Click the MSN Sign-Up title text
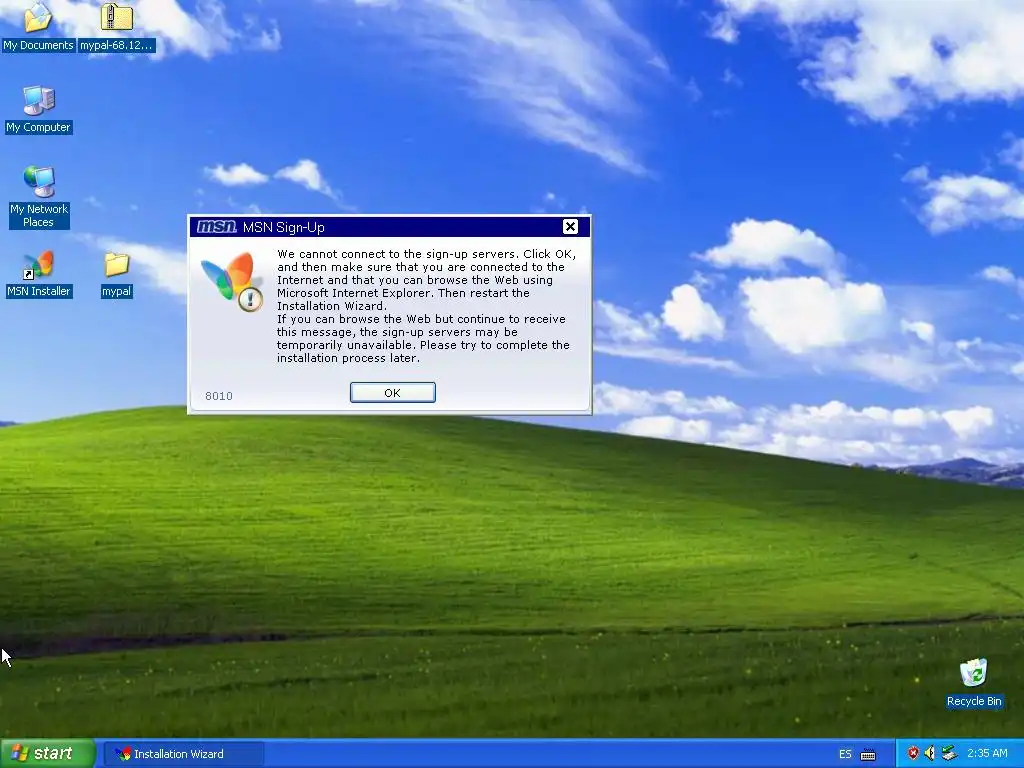The height and width of the screenshot is (768, 1024). pos(283,227)
